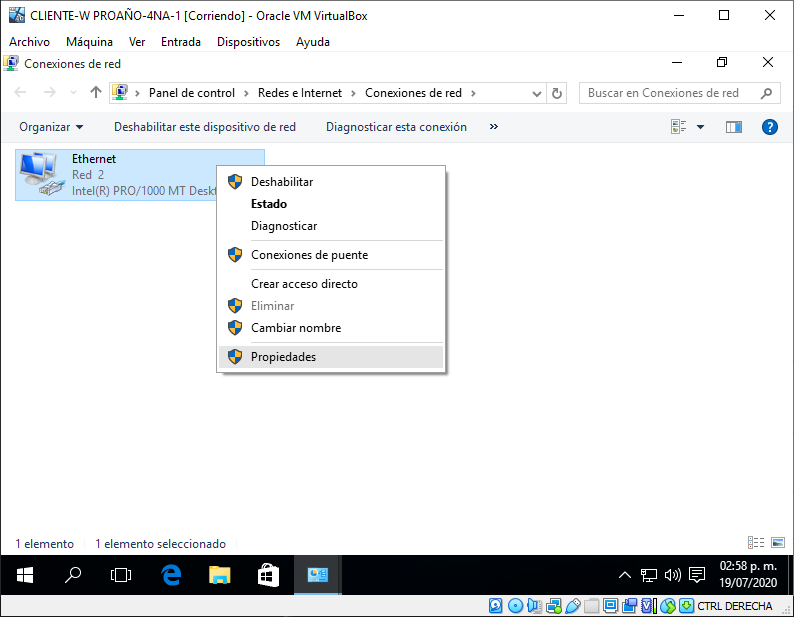Select the Control Panel taskbar button
Image resolution: width=794 pixels, height=617 pixels.
pyautogui.click(x=317, y=575)
